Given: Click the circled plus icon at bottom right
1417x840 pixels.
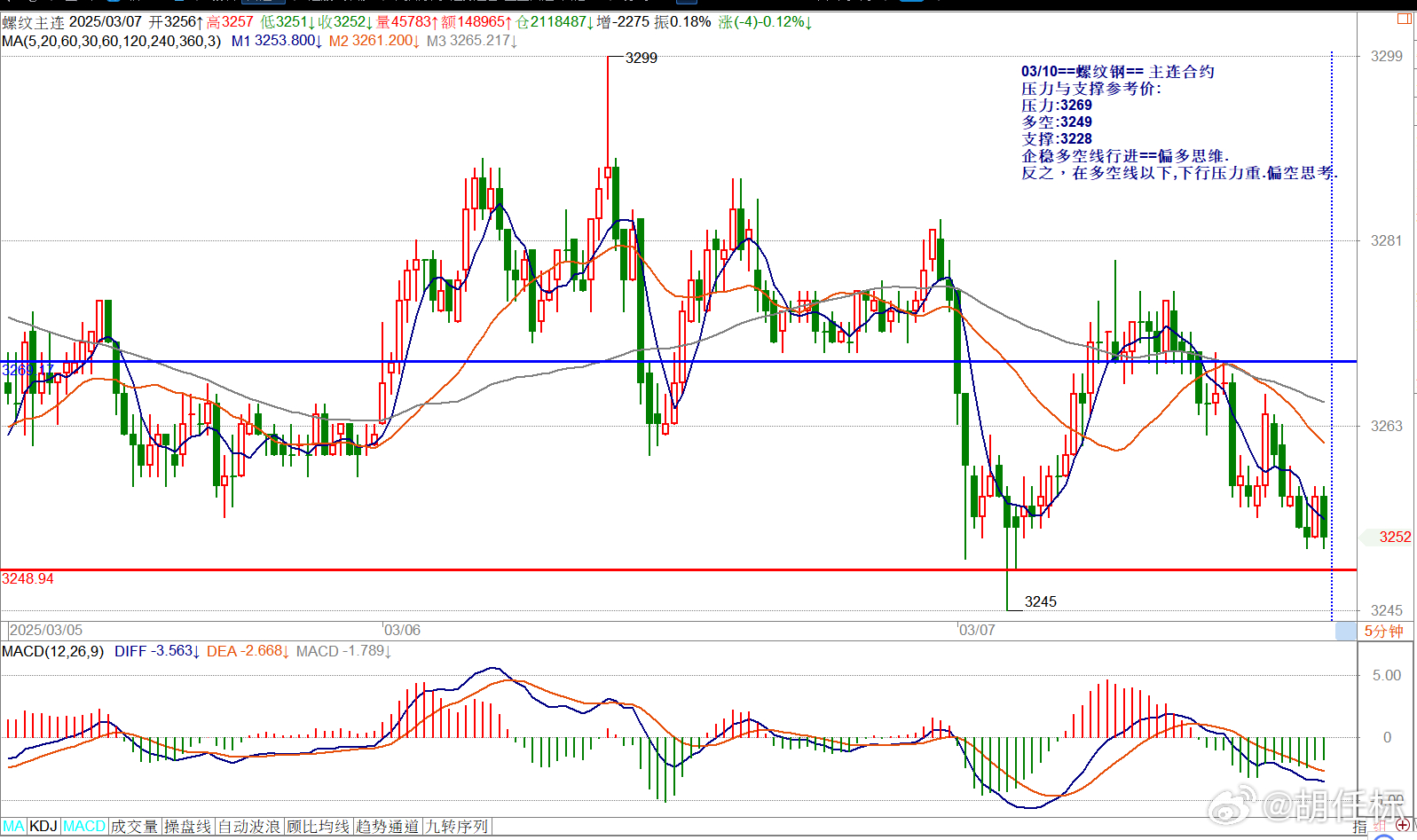Looking at the screenshot, I should coord(1404,826).
